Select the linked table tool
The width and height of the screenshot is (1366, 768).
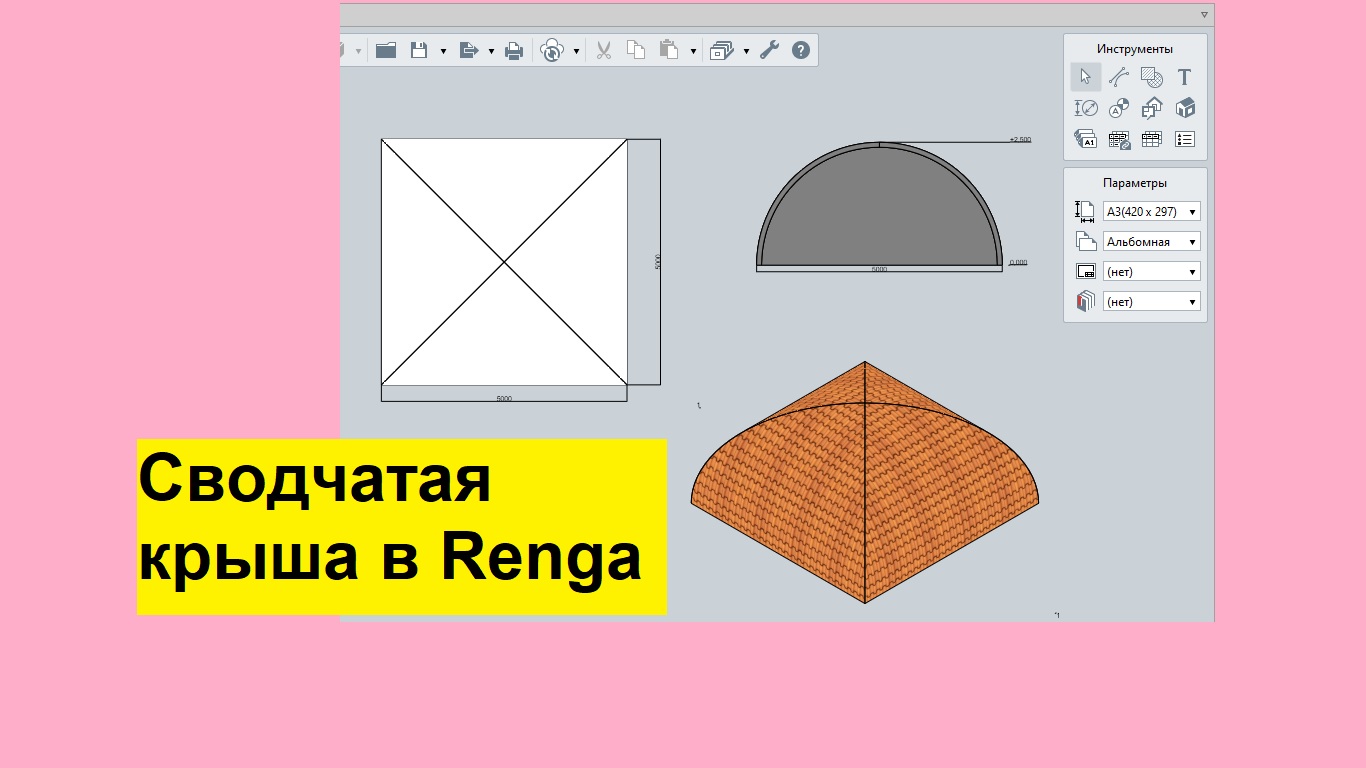coord(1119,139)
